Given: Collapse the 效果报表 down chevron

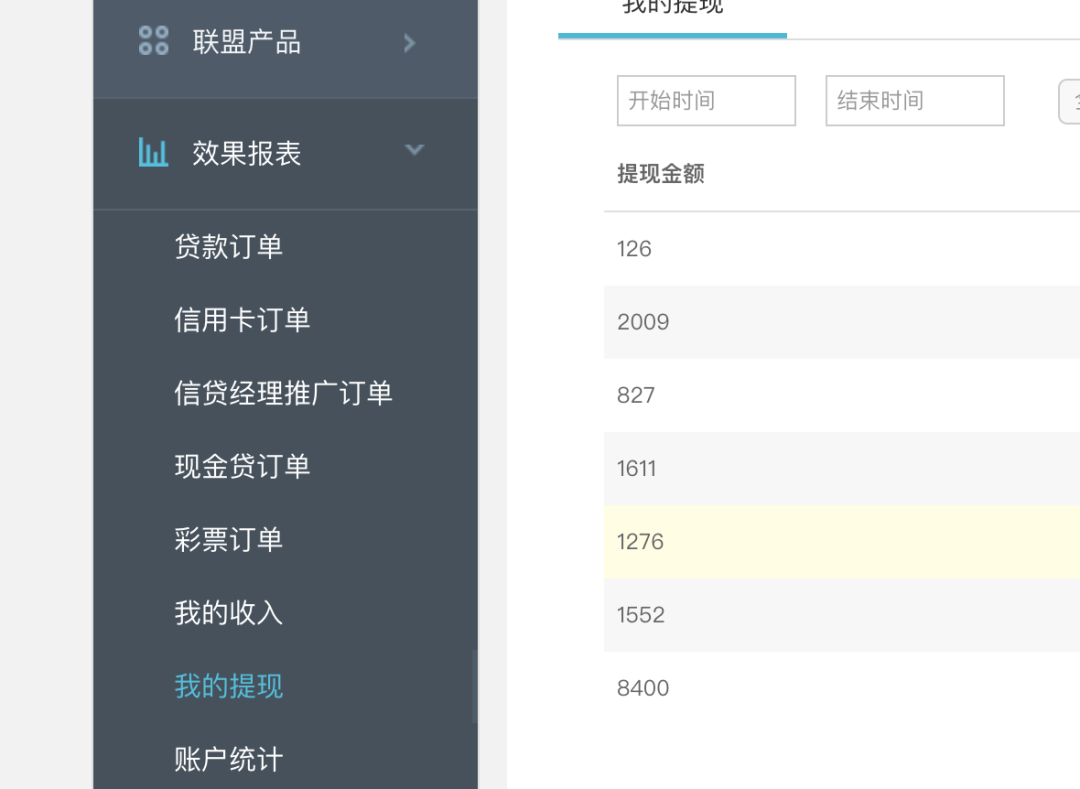Looking at the screenshot, I should [414, 151].
